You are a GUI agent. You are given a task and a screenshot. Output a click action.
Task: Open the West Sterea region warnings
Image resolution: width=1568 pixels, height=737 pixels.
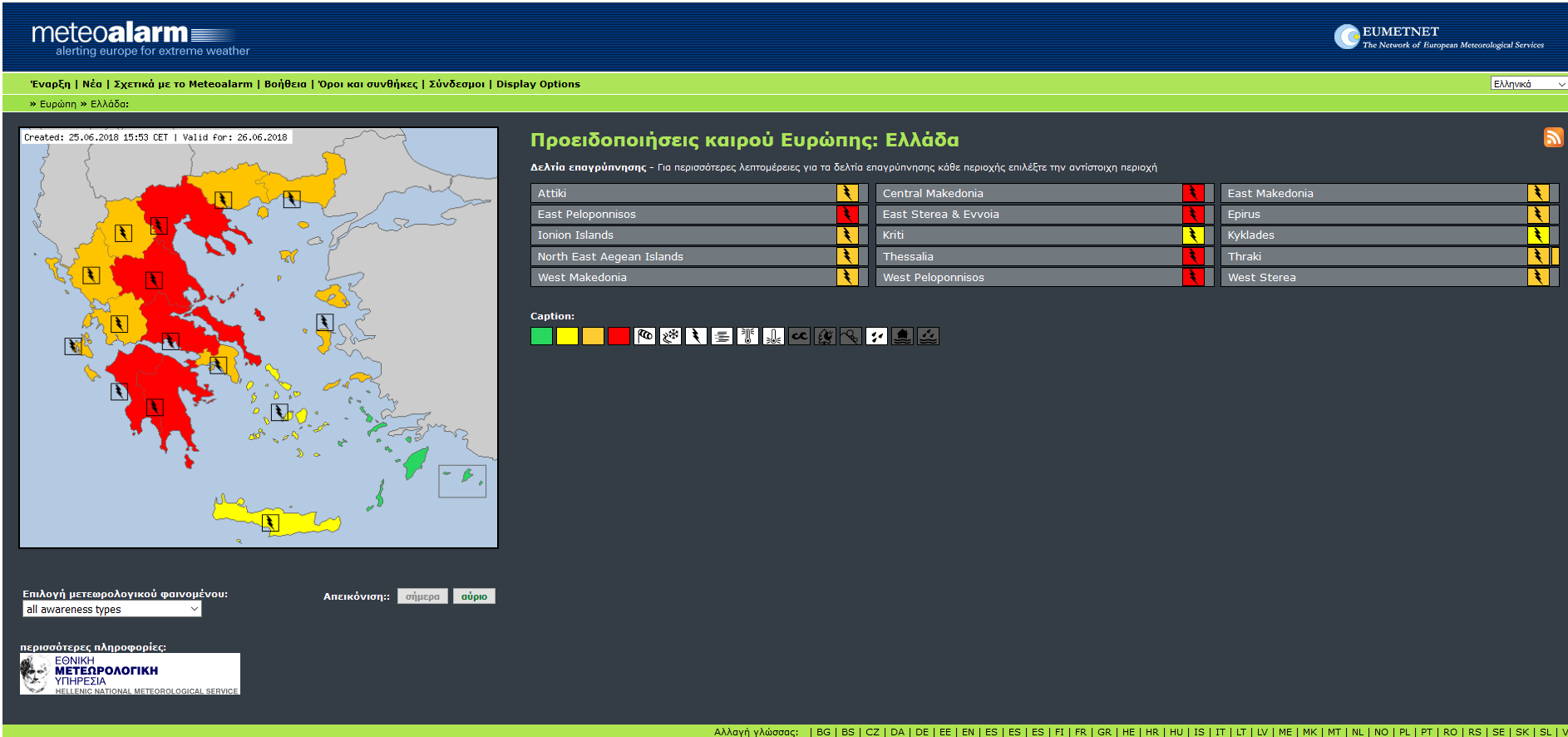coord(1389,277)
